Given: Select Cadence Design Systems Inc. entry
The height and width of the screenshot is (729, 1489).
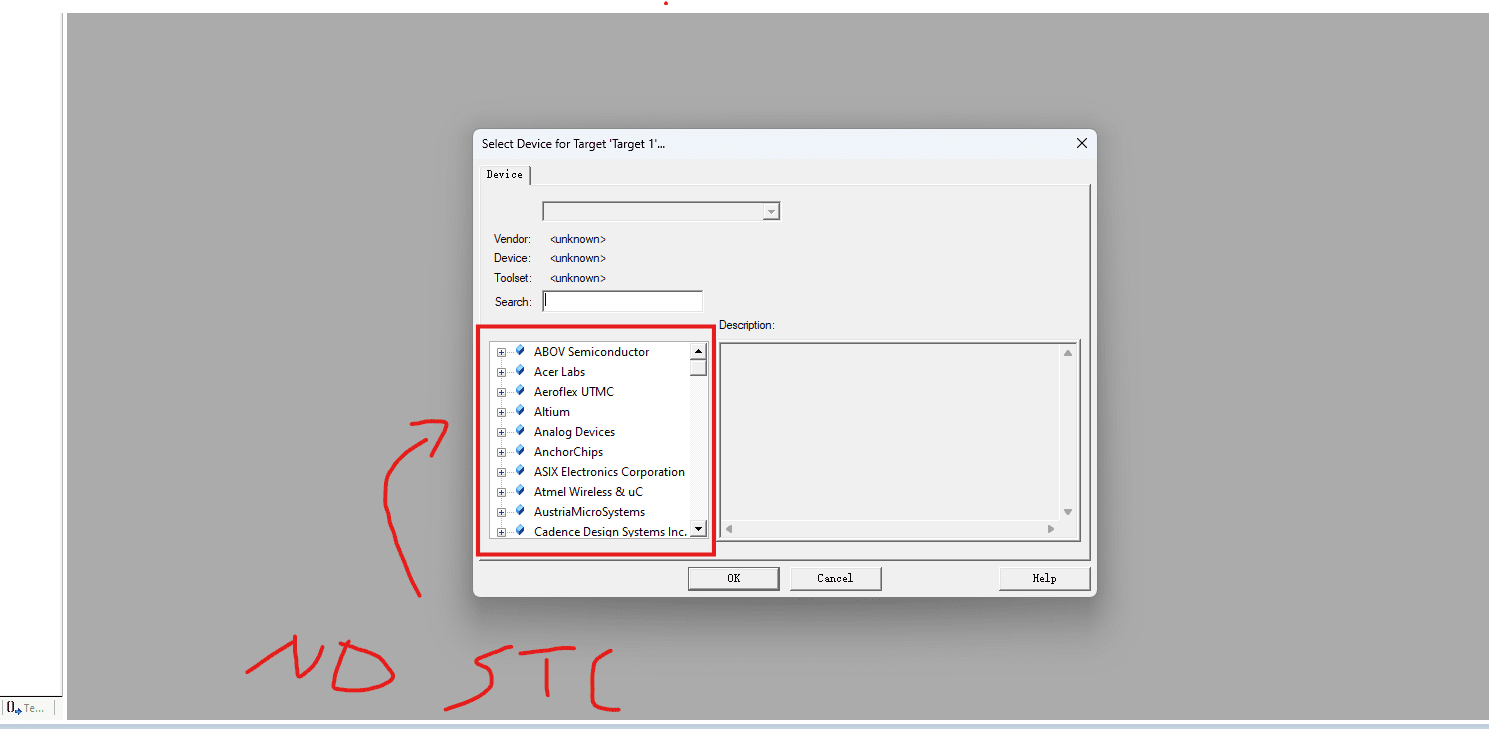Looking at the screenshot, I should (x=610, y=532).
